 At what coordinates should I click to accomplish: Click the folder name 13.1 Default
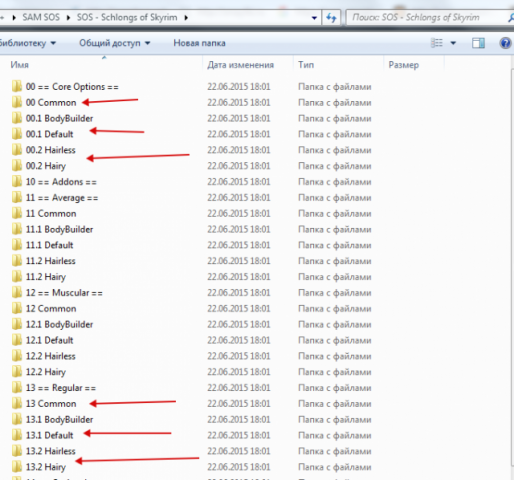[x=49, y=435]
